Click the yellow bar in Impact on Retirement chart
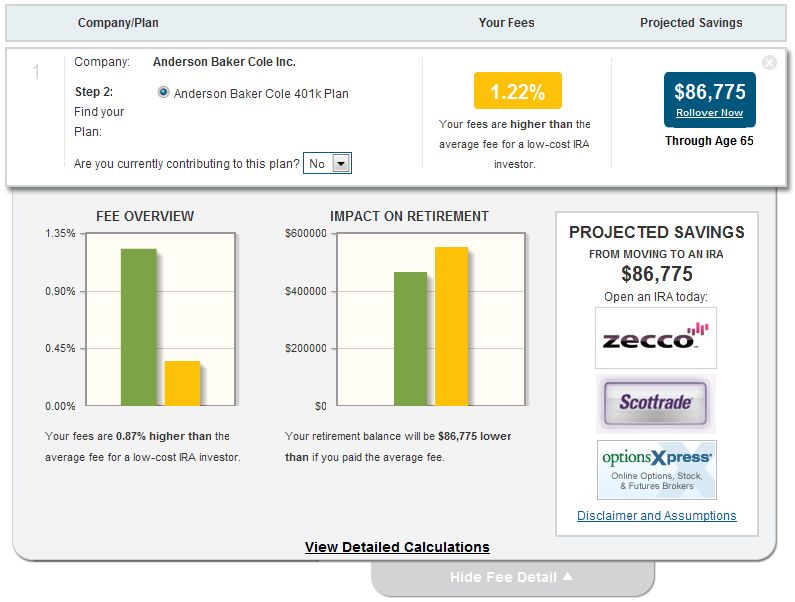Image resolution: width=795 pixels, height=602 pixels. point(451,326)
